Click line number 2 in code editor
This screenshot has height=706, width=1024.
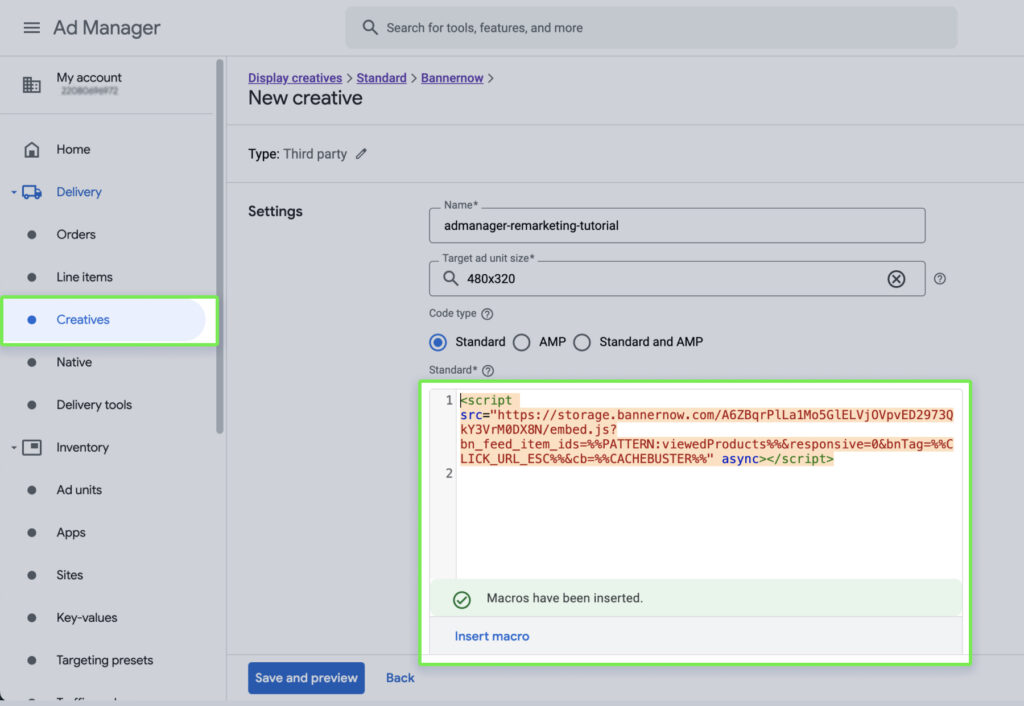coord(449,473)
